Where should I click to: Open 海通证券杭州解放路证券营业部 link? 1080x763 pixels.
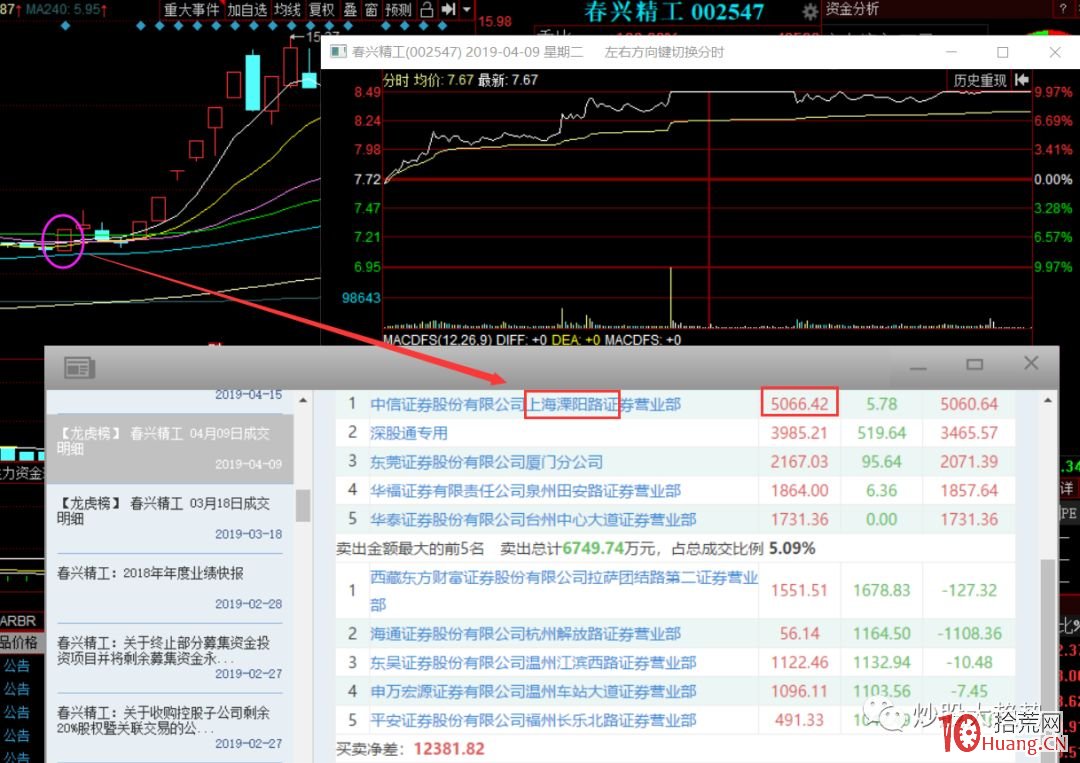click(x=526, y=634)
